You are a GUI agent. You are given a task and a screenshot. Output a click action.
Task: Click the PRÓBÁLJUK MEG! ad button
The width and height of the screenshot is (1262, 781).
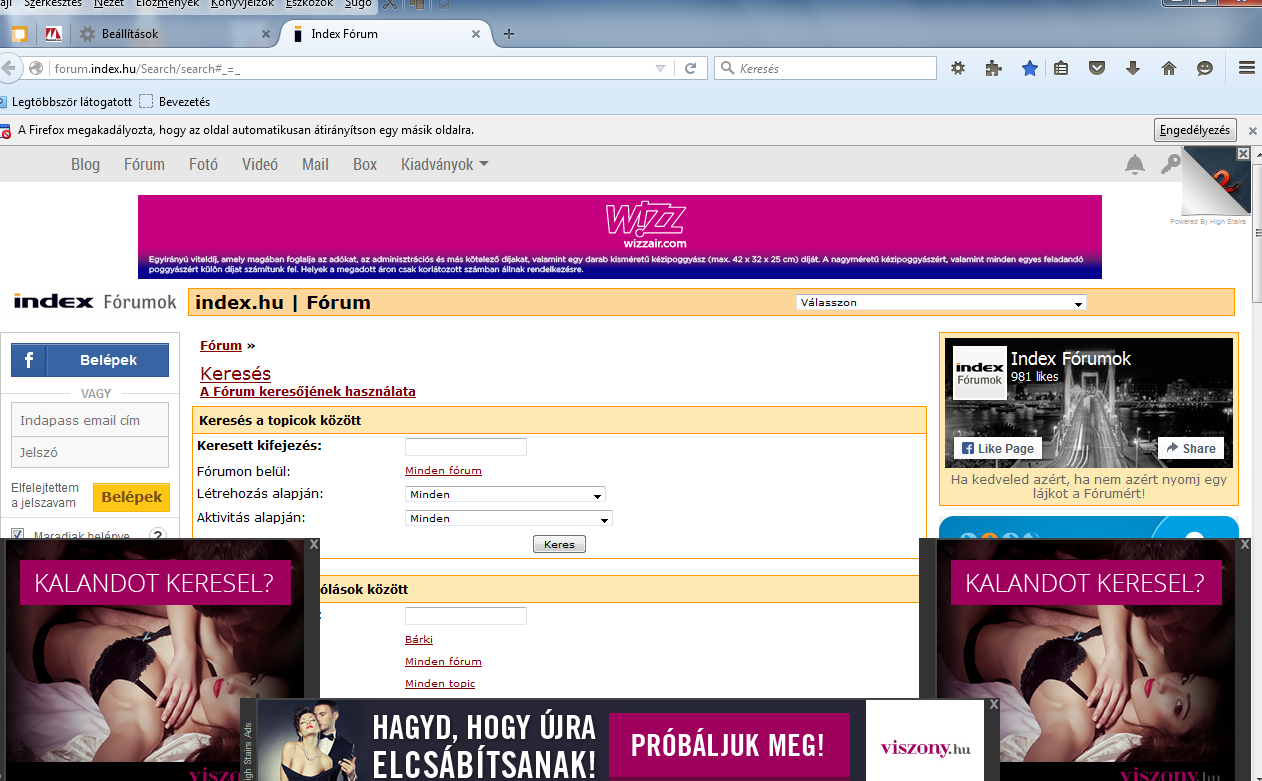pyautogui.click(x=728, y=745)
